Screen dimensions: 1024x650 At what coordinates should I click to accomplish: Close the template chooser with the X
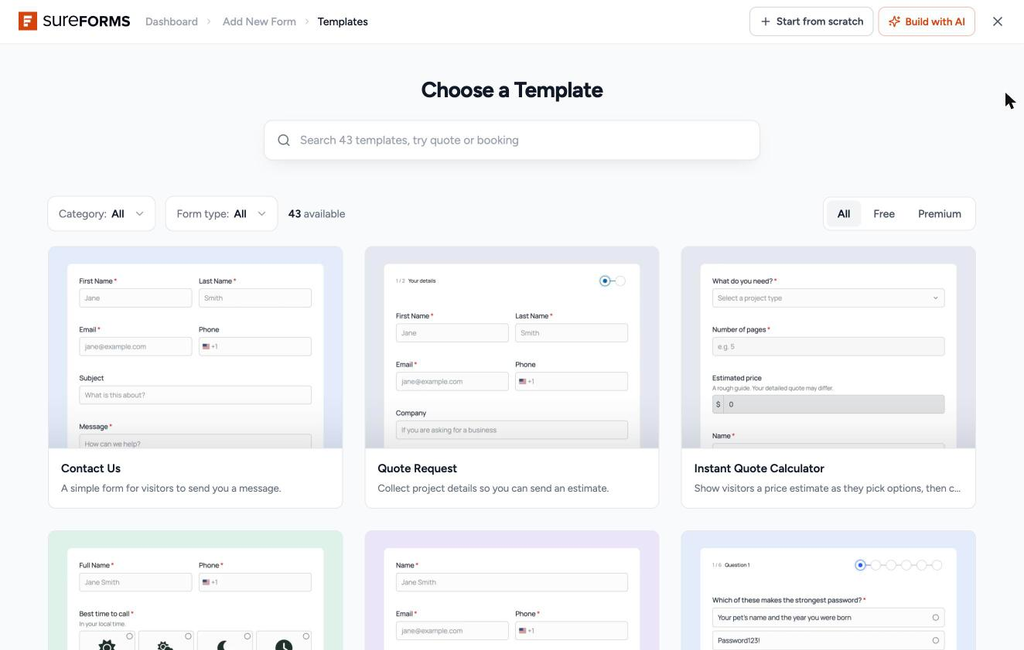tap(997, 22)
